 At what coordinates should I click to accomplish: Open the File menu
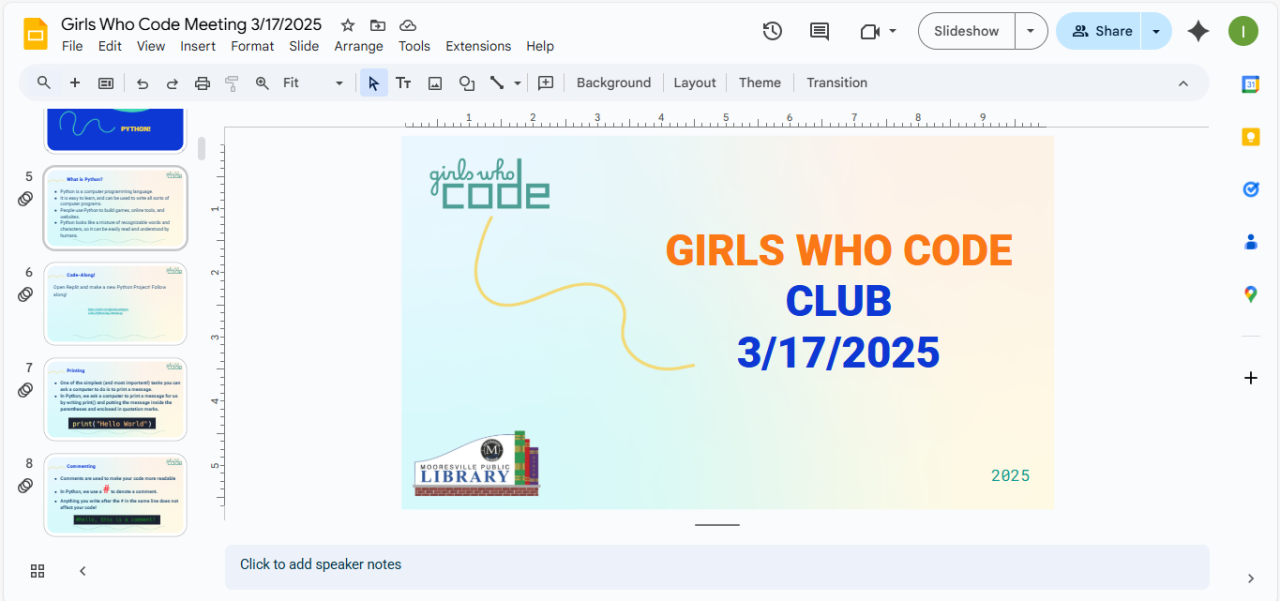pyautogui.click(x=72, y=46)
